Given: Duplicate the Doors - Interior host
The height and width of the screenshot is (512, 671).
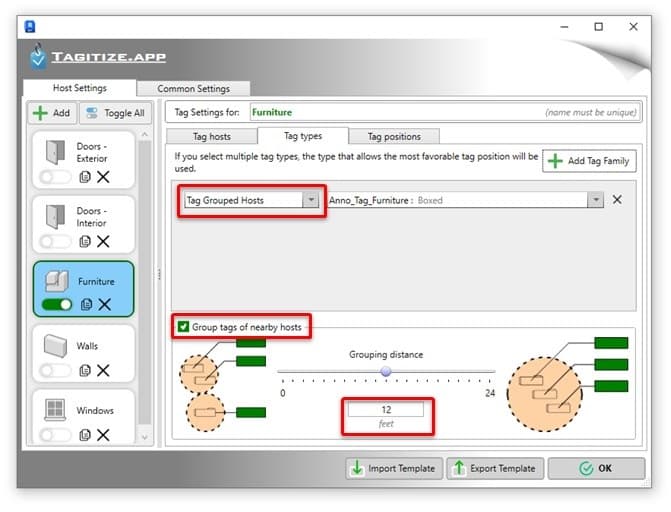Looking at the screenshot, I should point(85,241).
